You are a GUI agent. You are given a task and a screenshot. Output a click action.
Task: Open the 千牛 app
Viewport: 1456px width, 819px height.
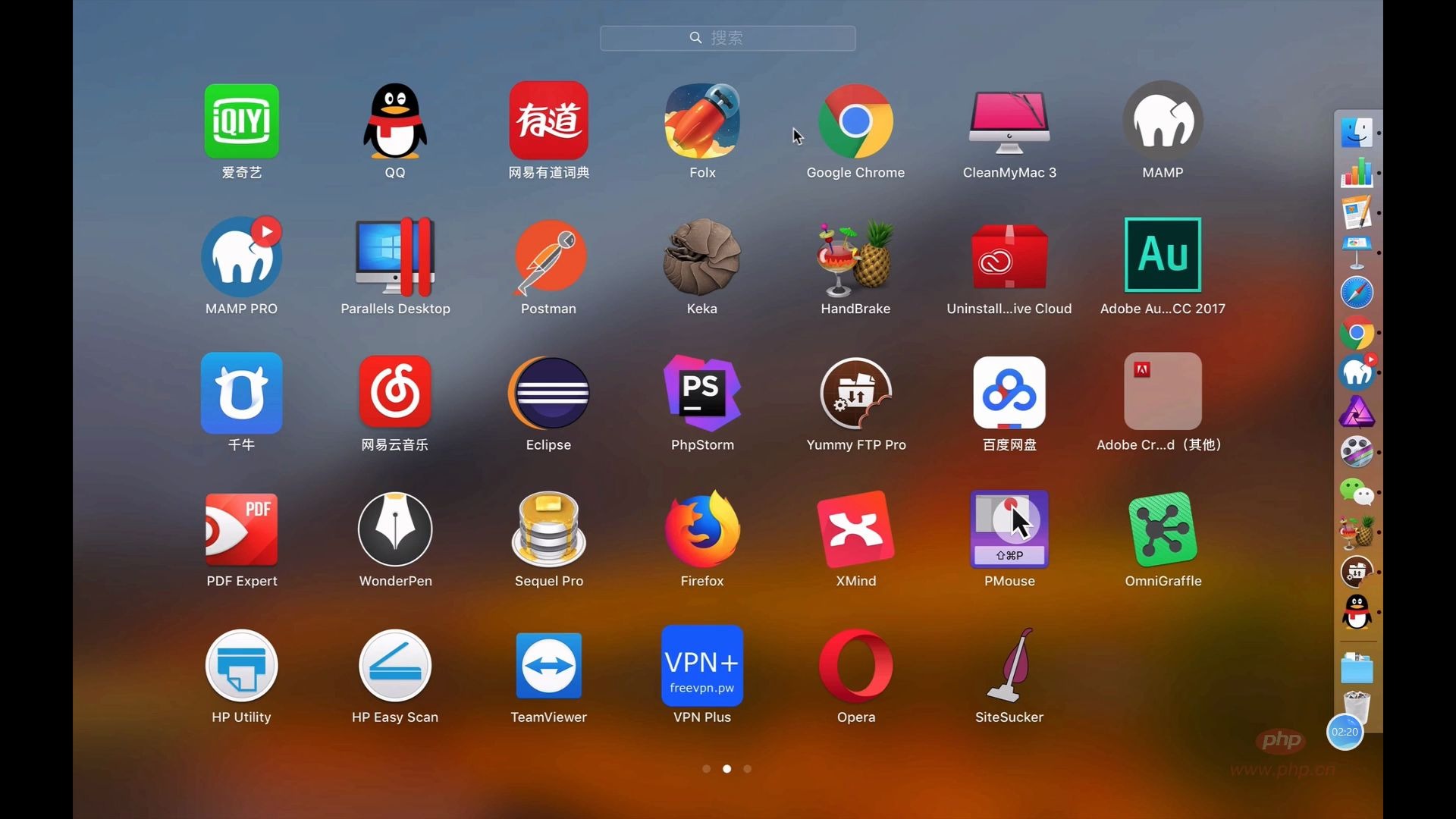point(241,393)
